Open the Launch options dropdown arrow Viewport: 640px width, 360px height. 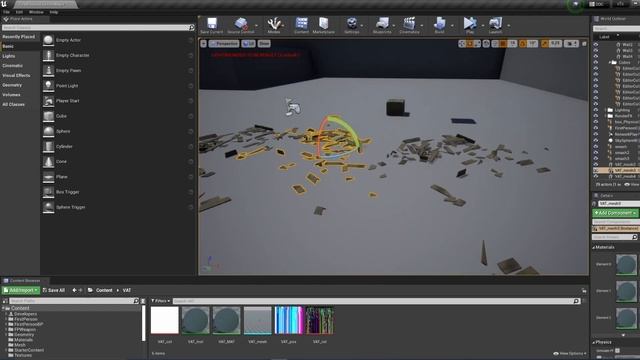point(509,25)
